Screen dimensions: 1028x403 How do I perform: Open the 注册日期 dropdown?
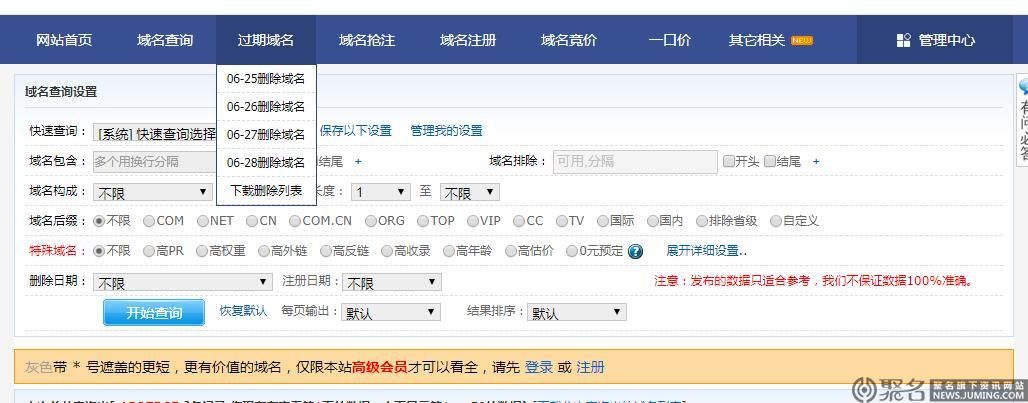click(x=391, y=282)
